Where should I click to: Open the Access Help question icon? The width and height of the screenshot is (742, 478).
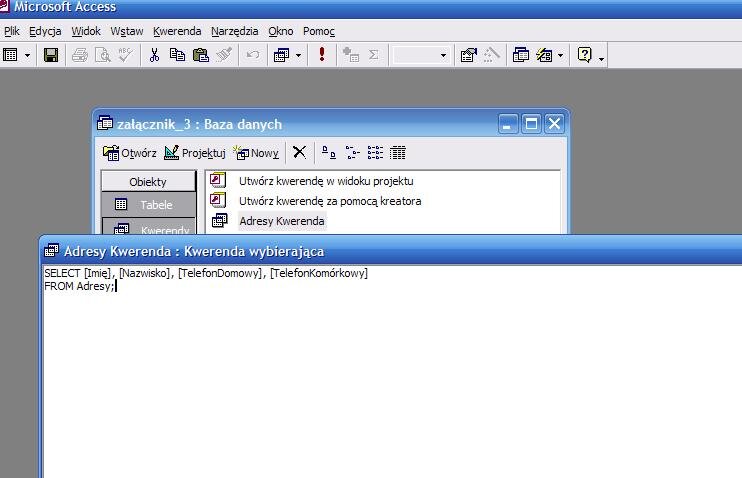click(584, 55)
